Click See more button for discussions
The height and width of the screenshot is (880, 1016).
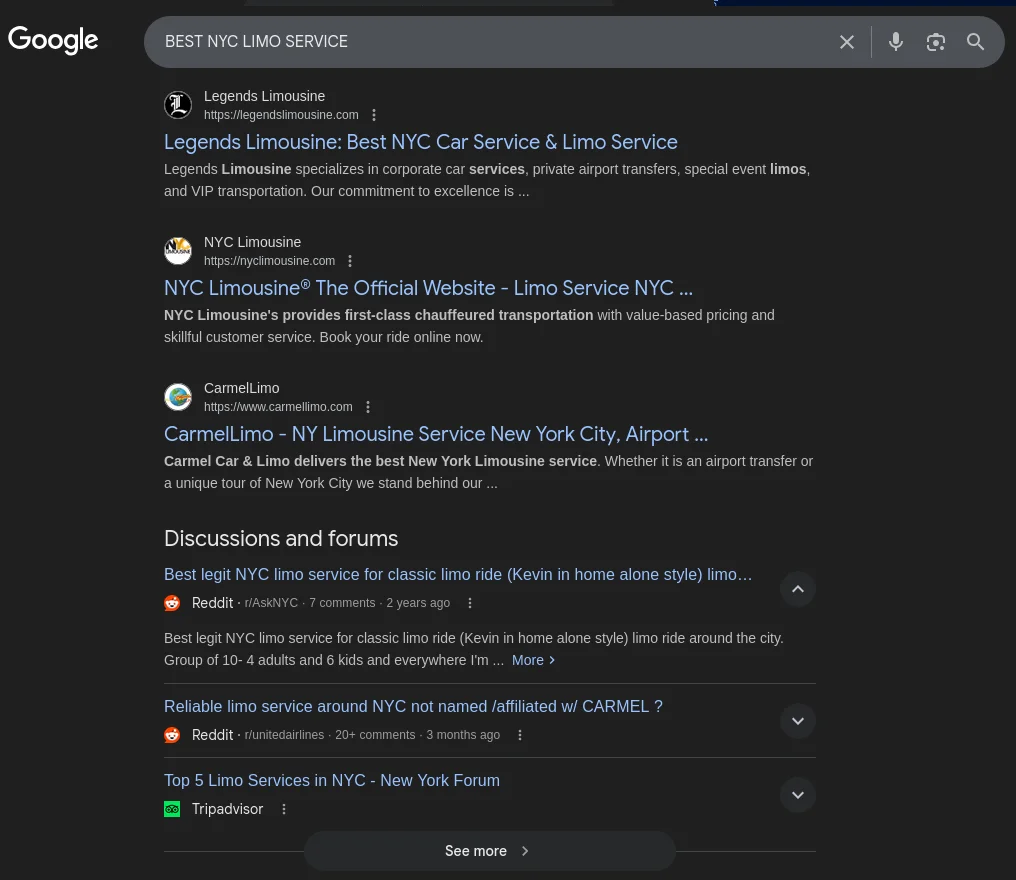tap(489, 851)
